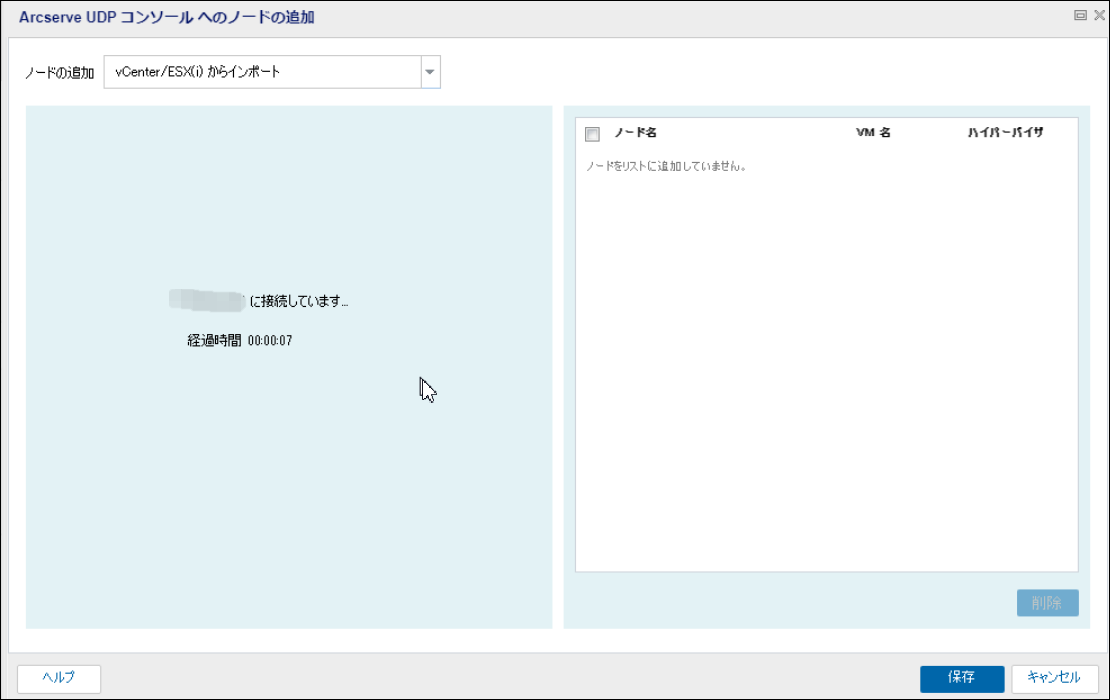Click the blurred server name text
This screenshot has width=1110, height=700.
click(x=207, y=299)
